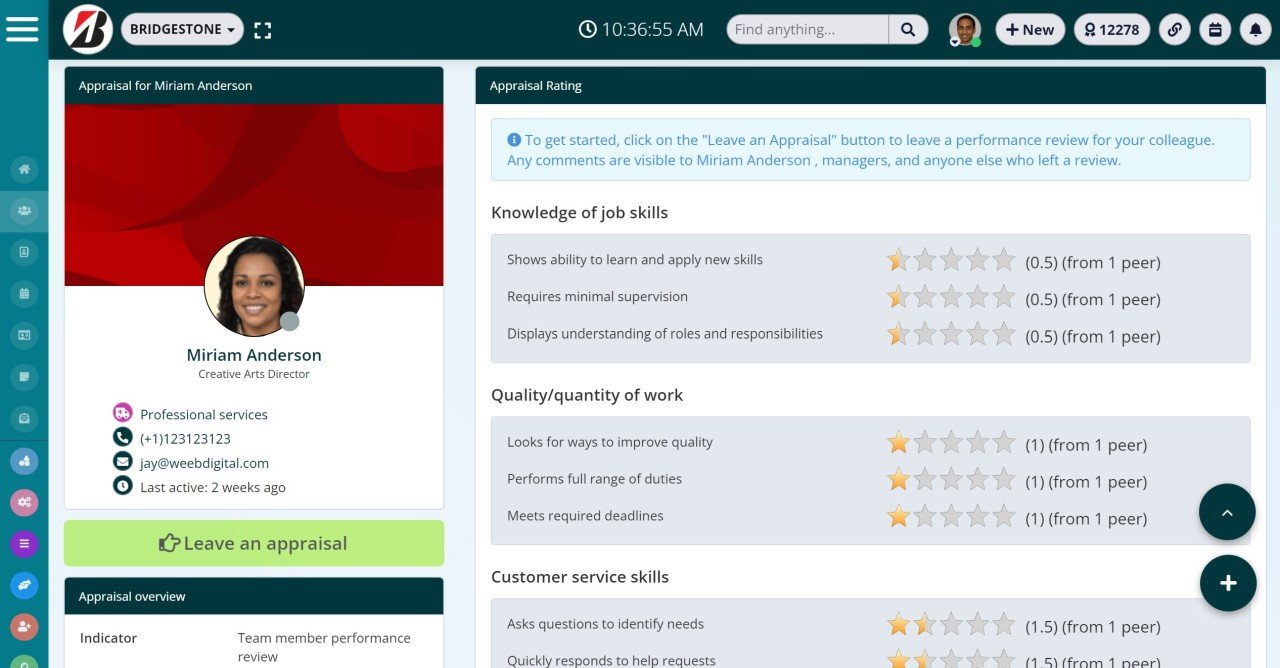Open the calendar icon next to the bell
This screenshot has width=1280, height=668.
point(1215,29)
